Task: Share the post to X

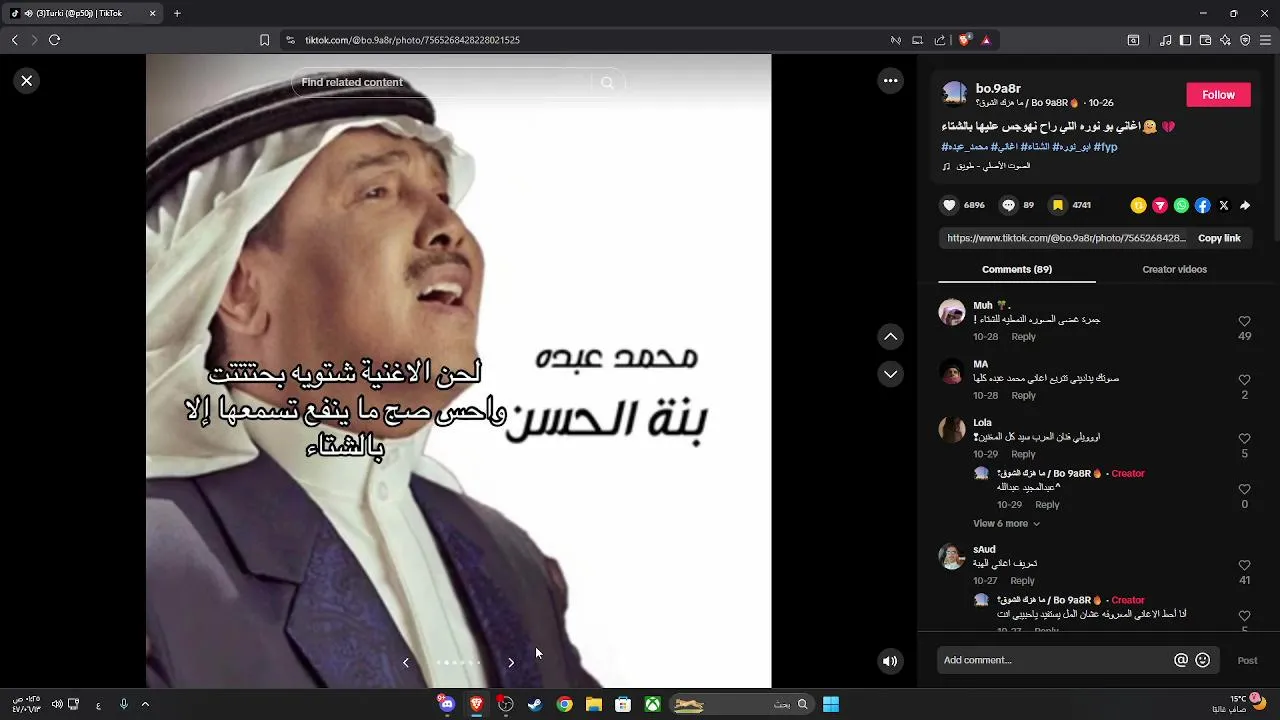Action: (x=1224, y=205)
